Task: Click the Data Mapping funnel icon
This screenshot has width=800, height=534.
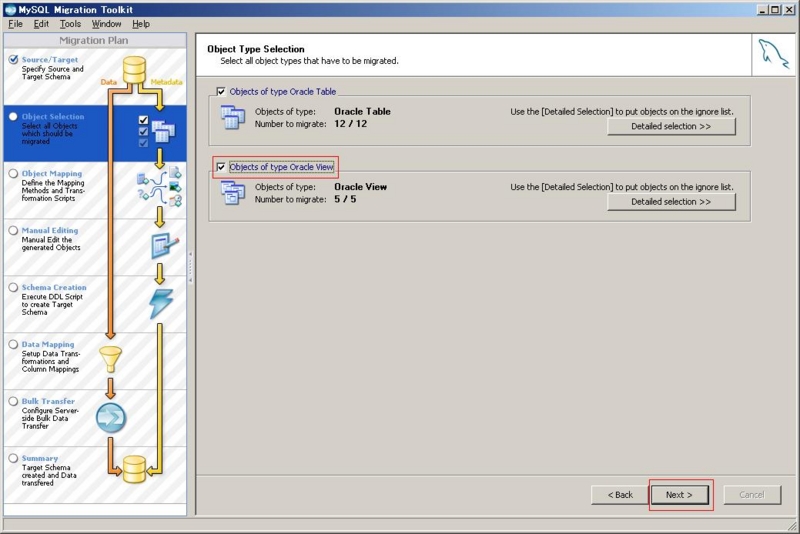Action: 110,360
